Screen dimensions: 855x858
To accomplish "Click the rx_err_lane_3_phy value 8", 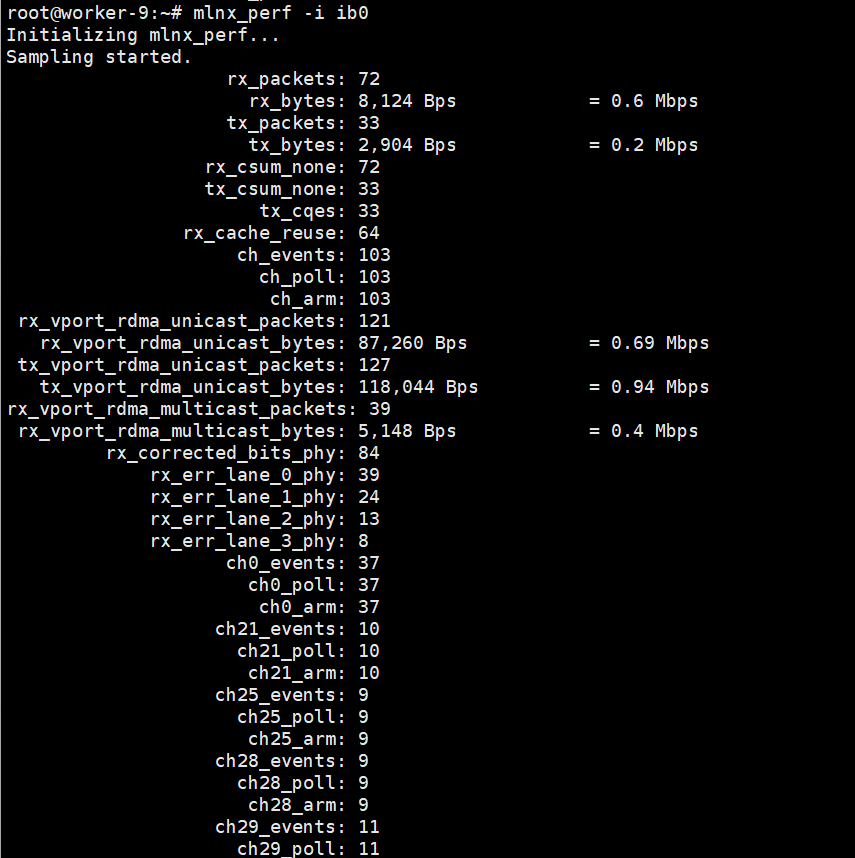I will click(363, 541).
